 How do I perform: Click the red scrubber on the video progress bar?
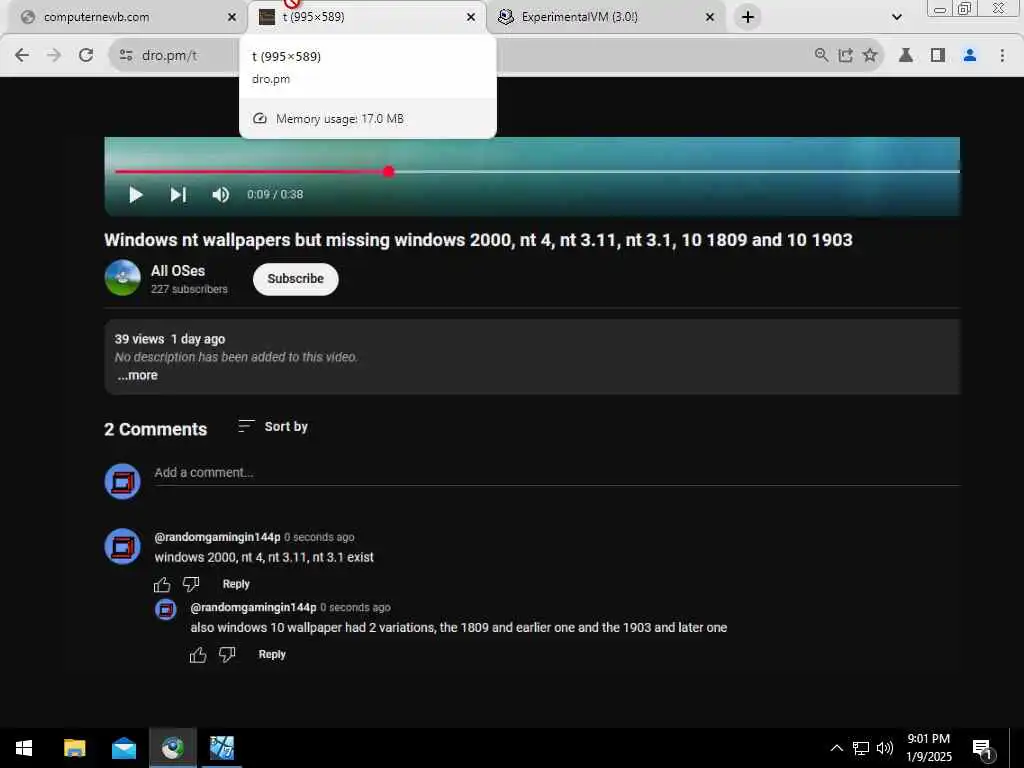(389, 172)
